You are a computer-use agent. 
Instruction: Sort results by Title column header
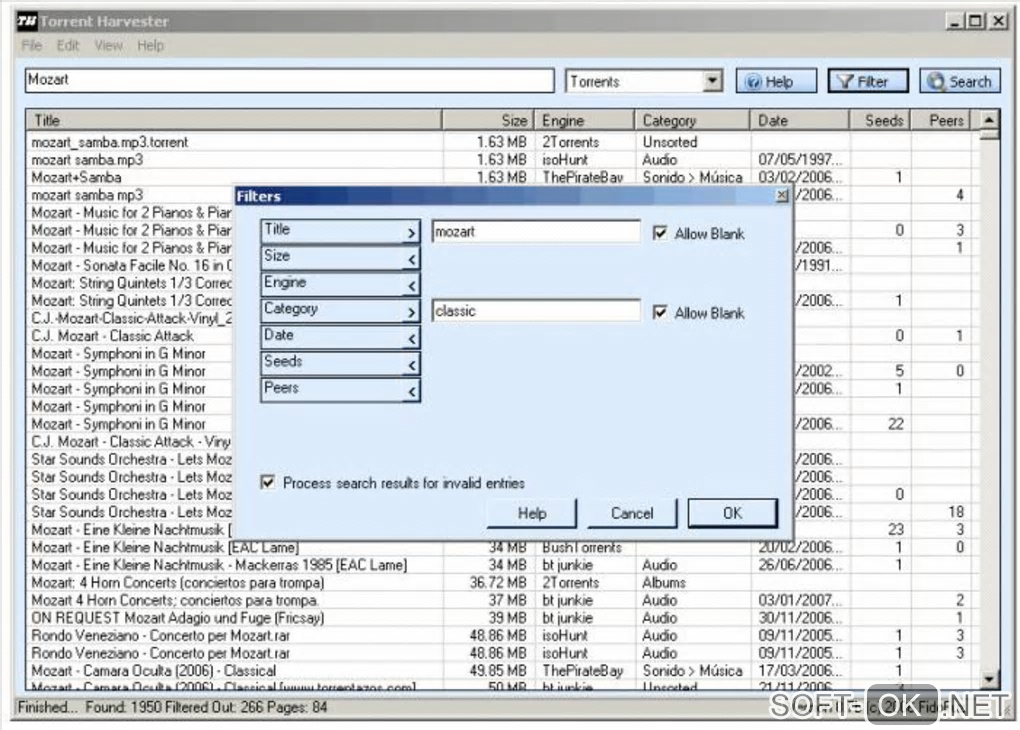(234, 120)
